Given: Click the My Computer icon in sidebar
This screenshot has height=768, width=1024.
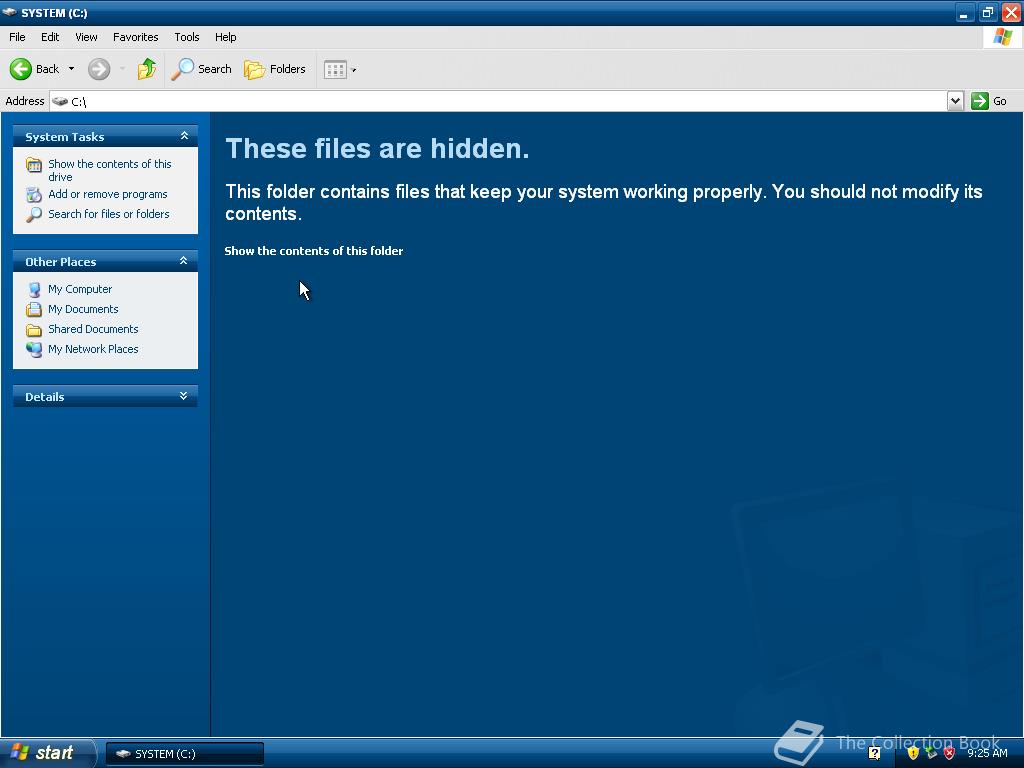Looking at the screenshot, I should [x=34, y=289].
